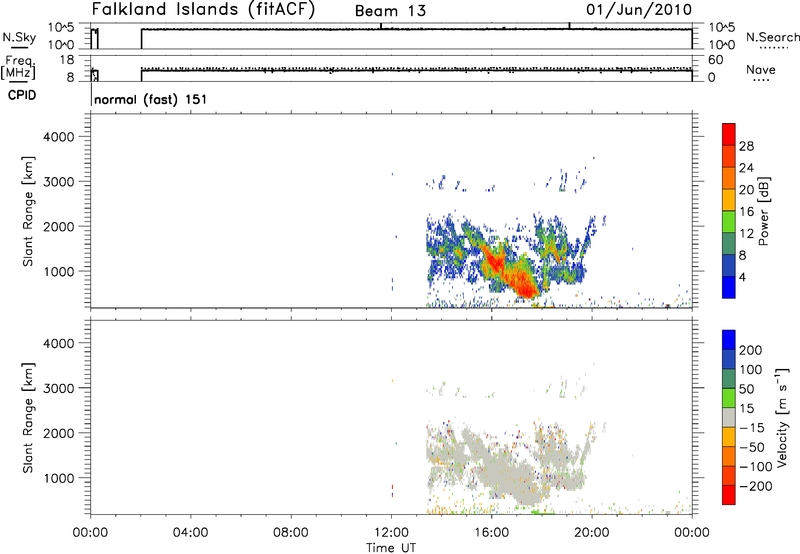Click the "Falkland Islands (fitACF)" plot title
The width and height of the screenshot is (800, 554).
pyautogui.click(x=203, y=9)
